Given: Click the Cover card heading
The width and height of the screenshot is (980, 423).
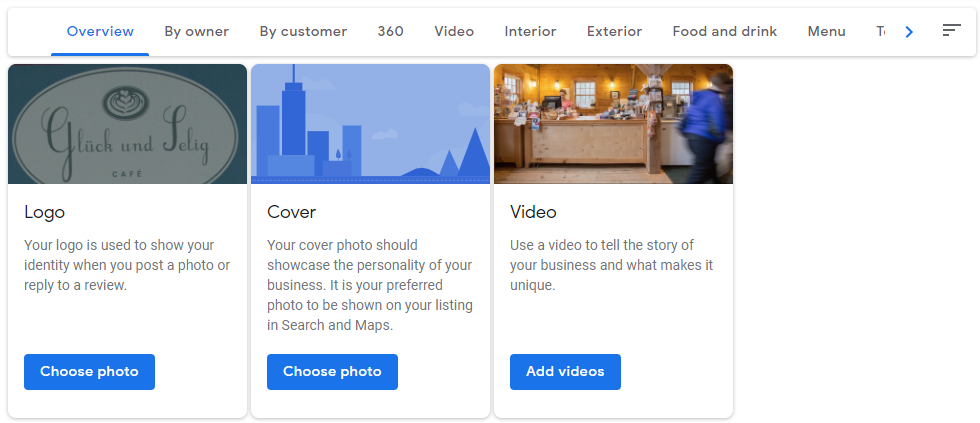Looking at the screenshot, I should [x=291, y=212].
